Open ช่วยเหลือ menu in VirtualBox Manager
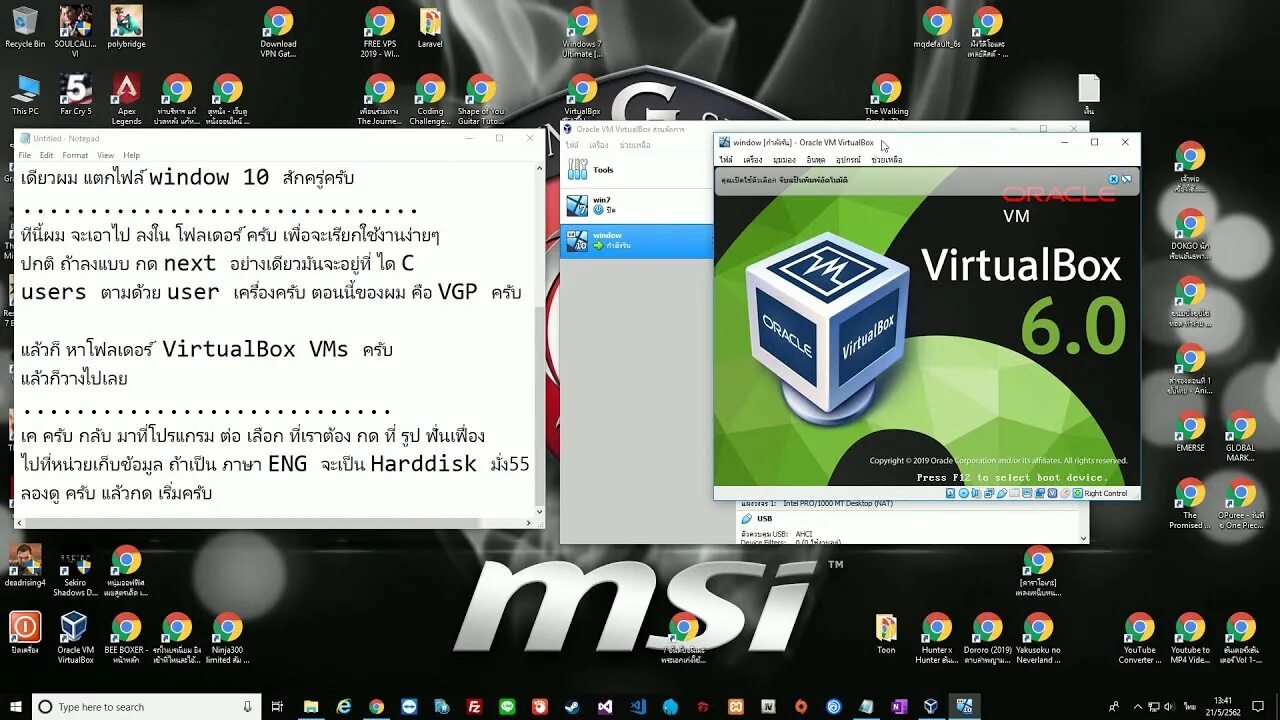The image size is (1280, 720). [634, 145]
